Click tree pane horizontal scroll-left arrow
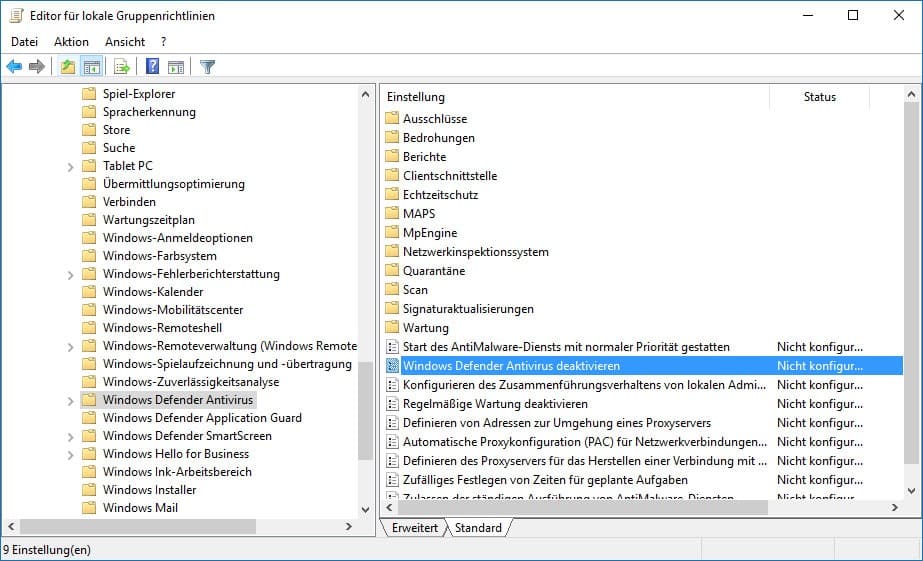Screen dimensions: 923x561 (x=11, y=526)
